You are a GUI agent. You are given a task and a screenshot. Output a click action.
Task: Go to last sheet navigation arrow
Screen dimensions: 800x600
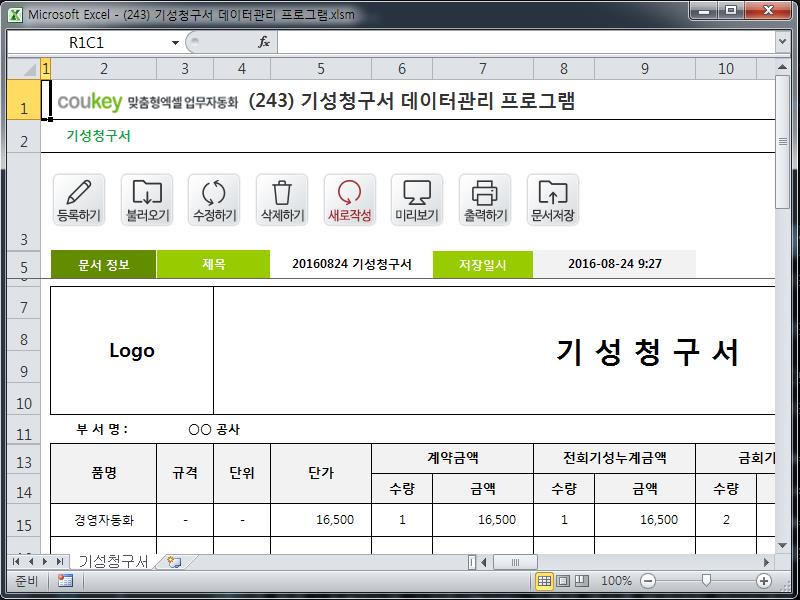click(x=60, y=562)
